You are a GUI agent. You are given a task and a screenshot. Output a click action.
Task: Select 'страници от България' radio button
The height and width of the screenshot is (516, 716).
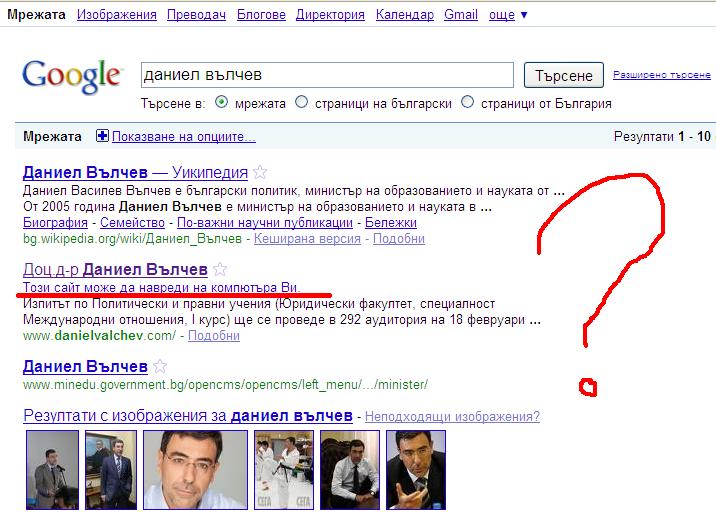[467, 103]
